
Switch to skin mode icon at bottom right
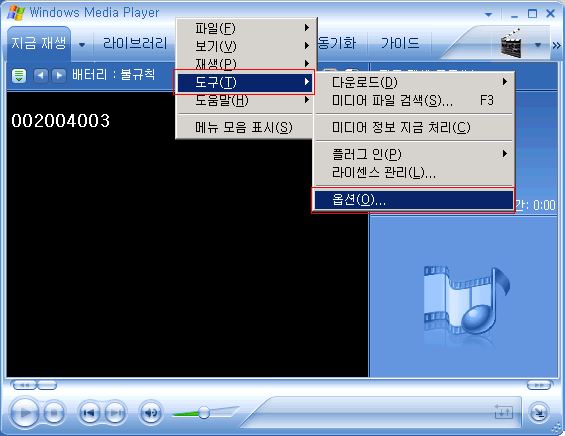538,413
